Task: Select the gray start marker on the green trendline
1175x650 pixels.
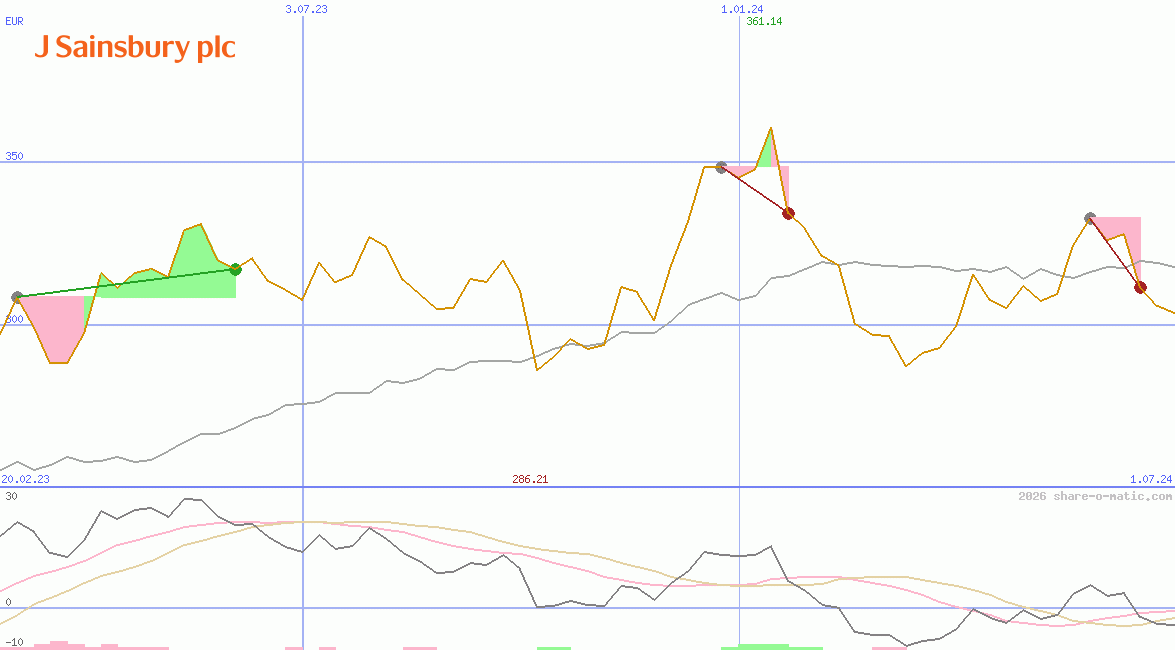Action: pyautogui.click(x=17, y=296)
